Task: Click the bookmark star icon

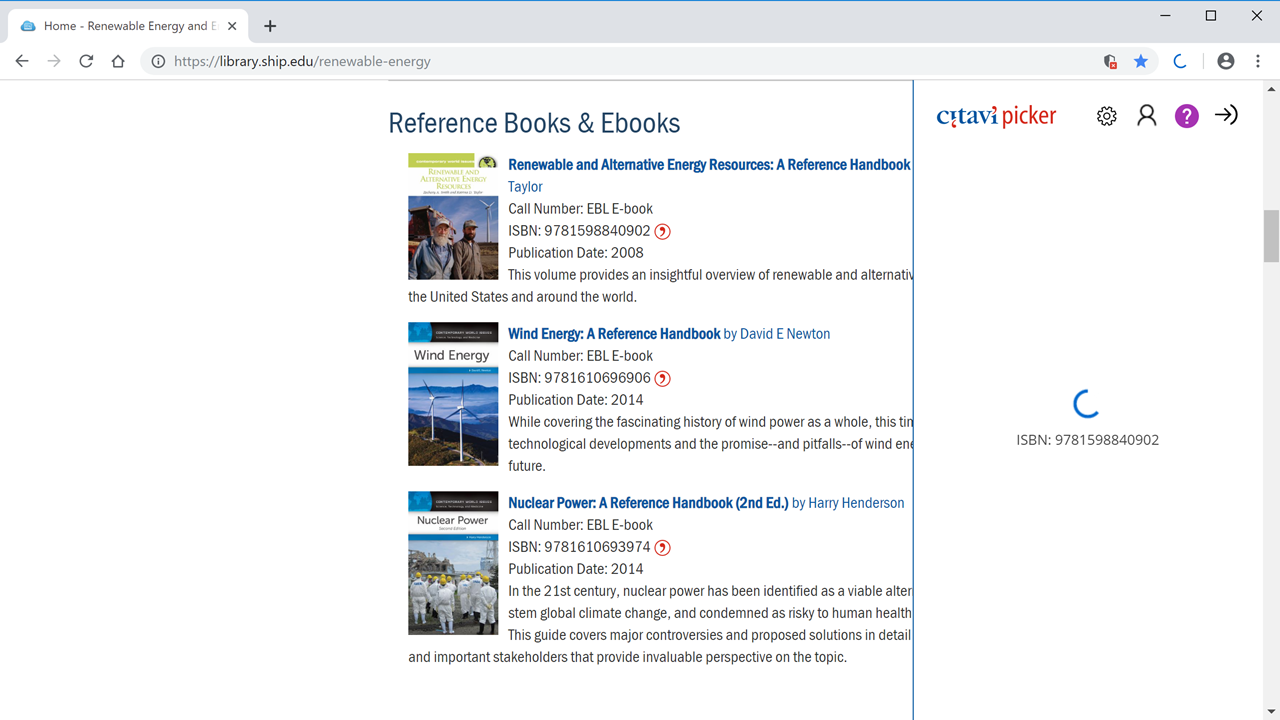Action: pos(1141,61)
